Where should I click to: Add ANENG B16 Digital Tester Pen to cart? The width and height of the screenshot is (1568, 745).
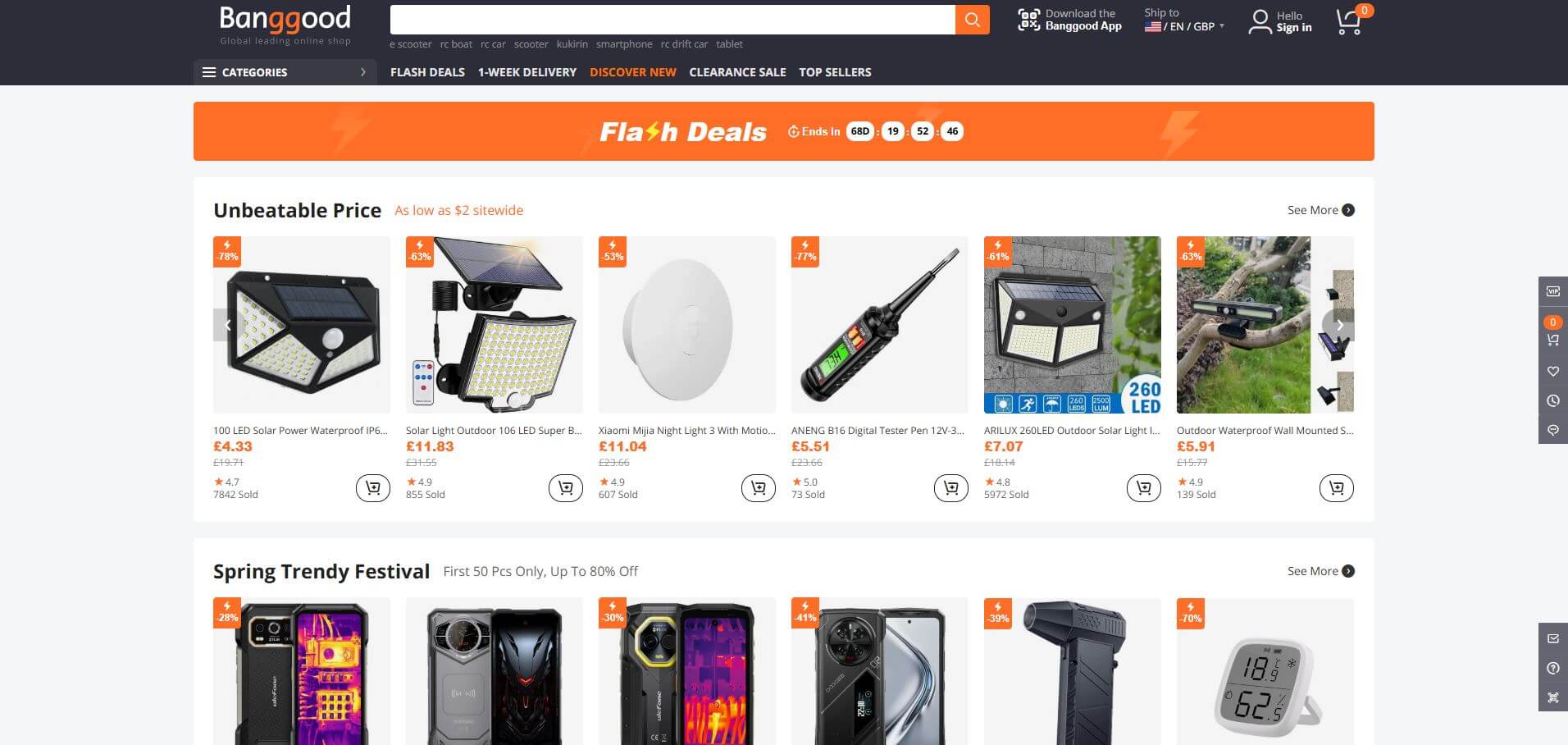[x=951, y=488]
